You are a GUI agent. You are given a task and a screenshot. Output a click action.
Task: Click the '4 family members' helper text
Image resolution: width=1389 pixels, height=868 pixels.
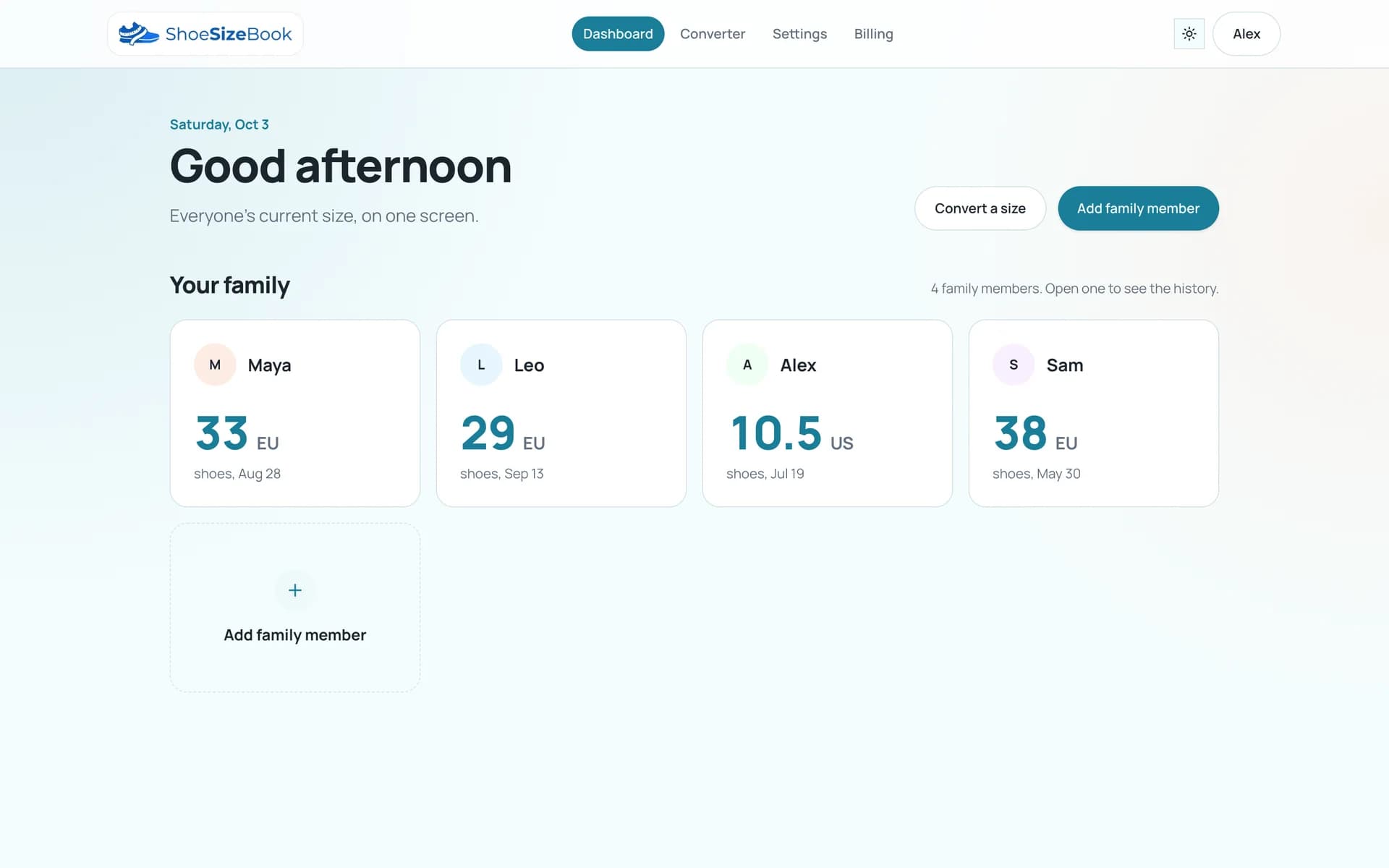point(1074,289)
